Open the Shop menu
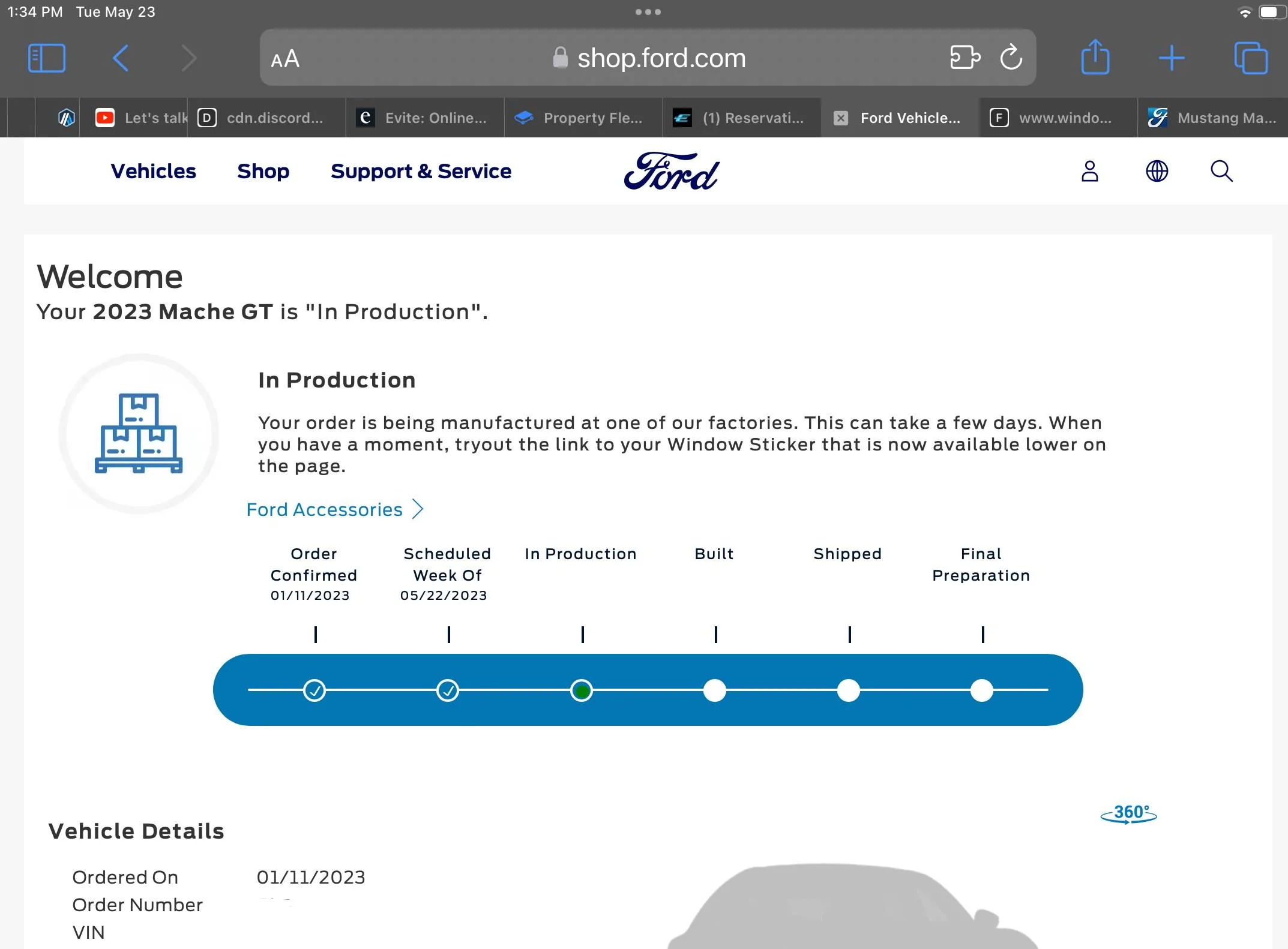This screenshot has height=949, width=1288. click(x=263, y=171)
